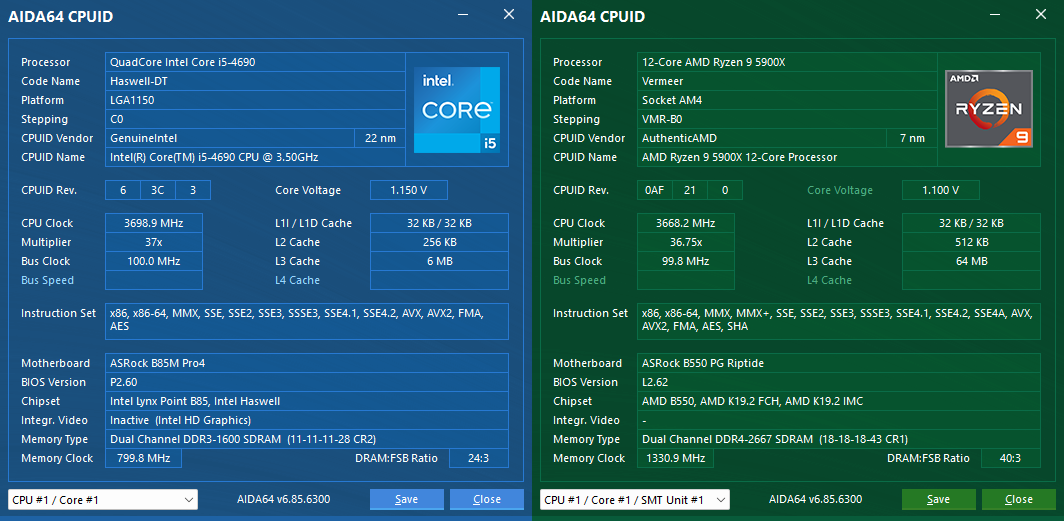Click the 'LGA1150' platform value
The width and height of the screenshot is (1064, 521).
tap(255, 100)
